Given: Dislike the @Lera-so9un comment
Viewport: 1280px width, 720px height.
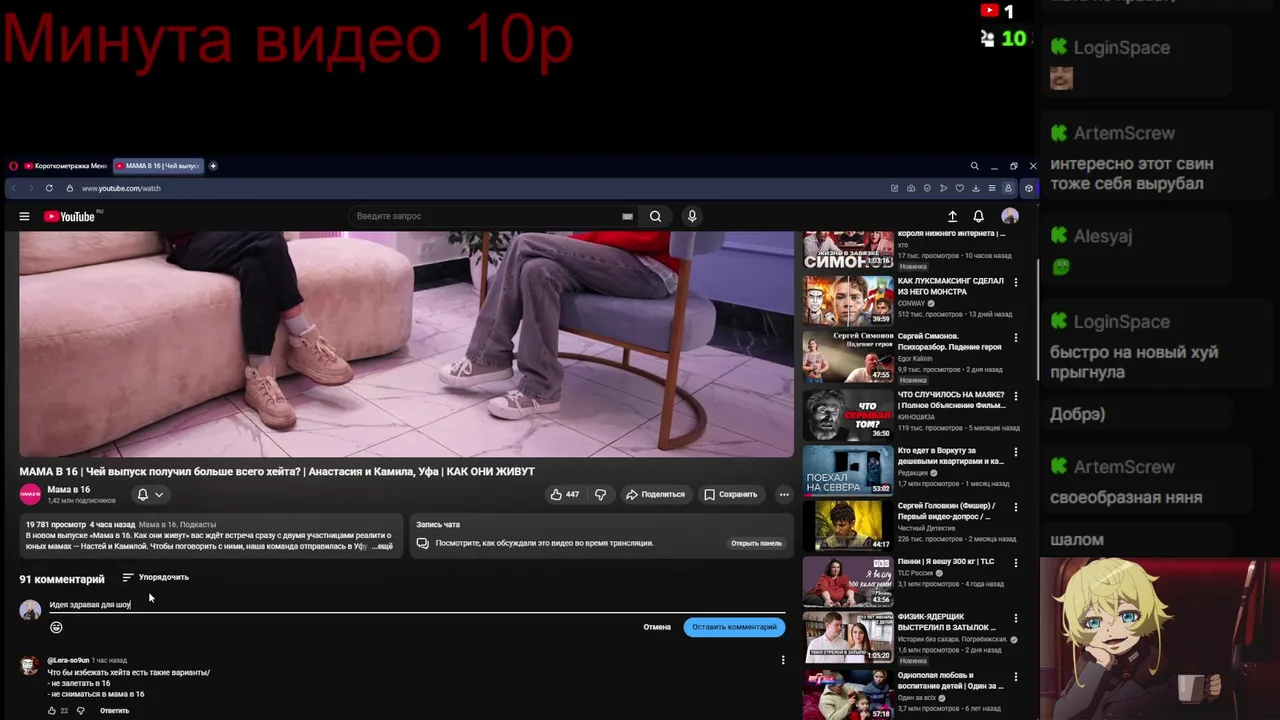Looking at the screenshot, I should pyautogui.click(x=81, y=710).
